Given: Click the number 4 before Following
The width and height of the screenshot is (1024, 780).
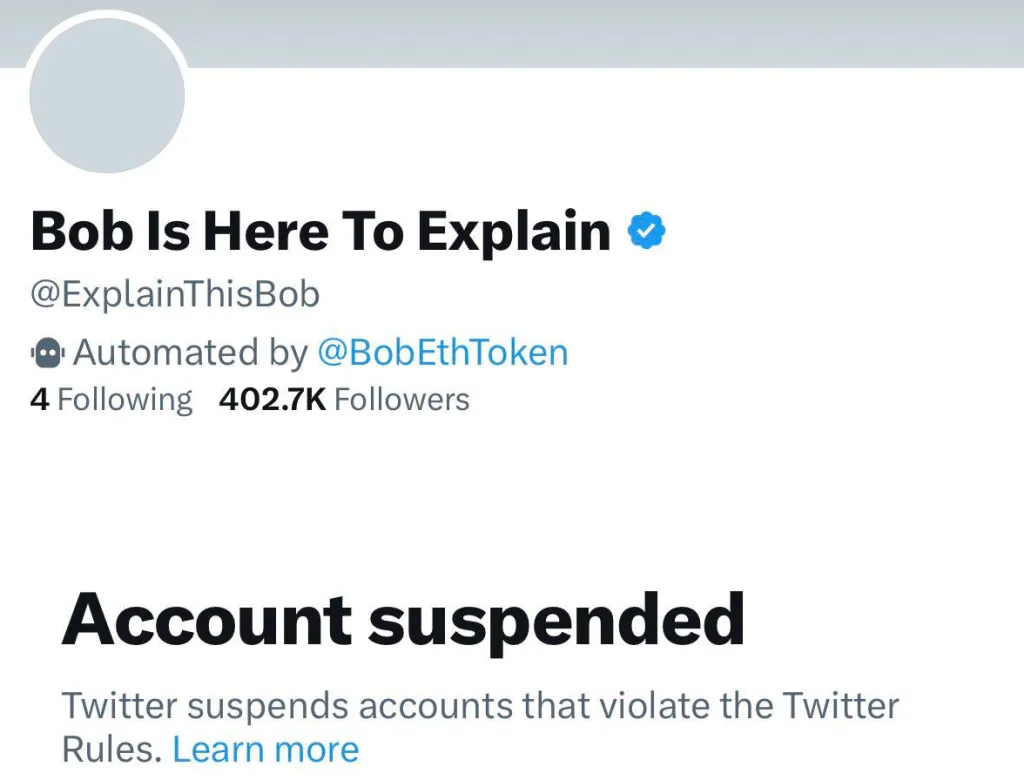Looking at the screenshot, I should (39, 400).
